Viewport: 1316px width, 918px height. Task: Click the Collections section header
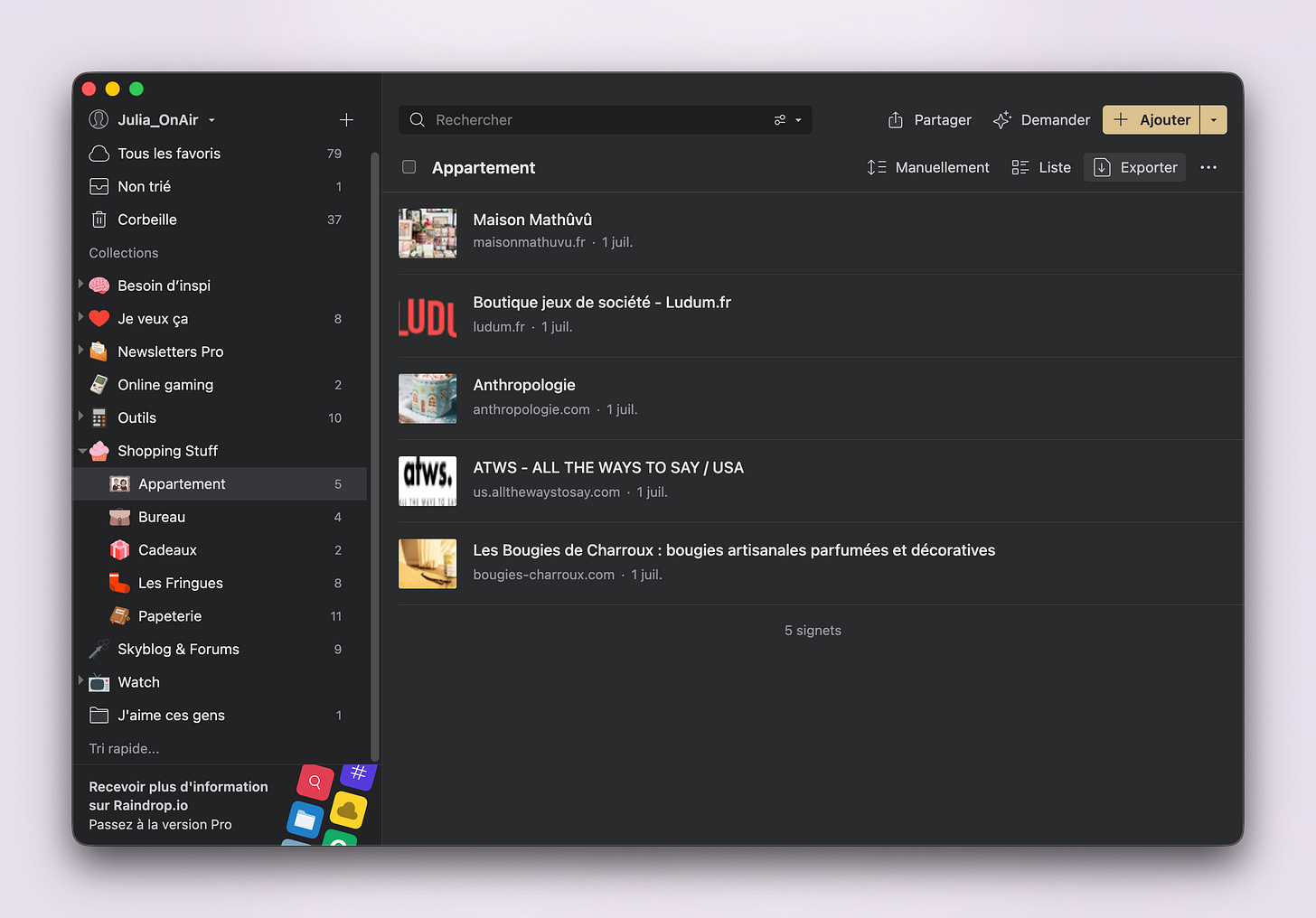(x=124, y=253)
